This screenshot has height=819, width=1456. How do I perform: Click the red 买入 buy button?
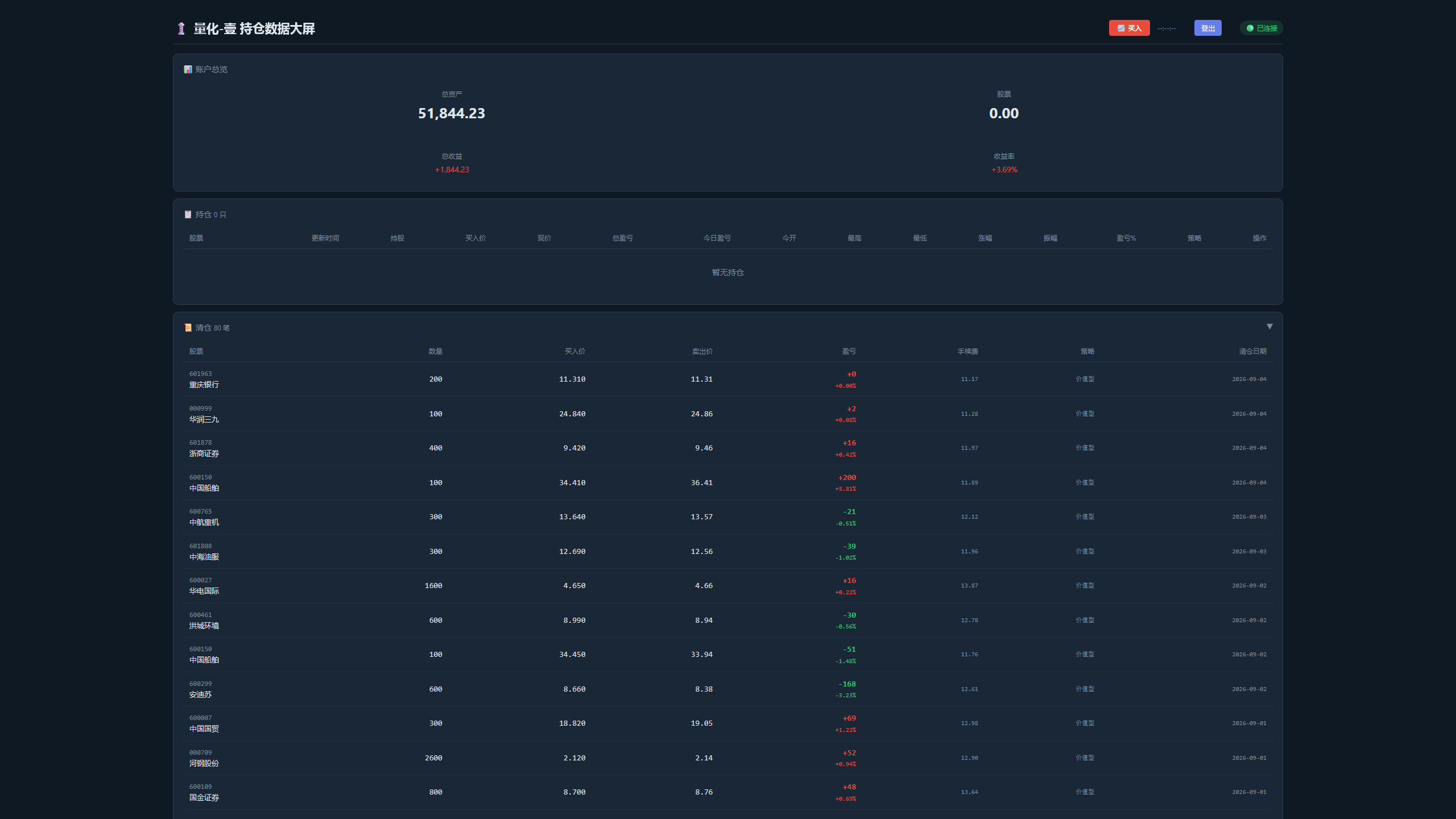pyautogui.click(x=1129, y=28)
